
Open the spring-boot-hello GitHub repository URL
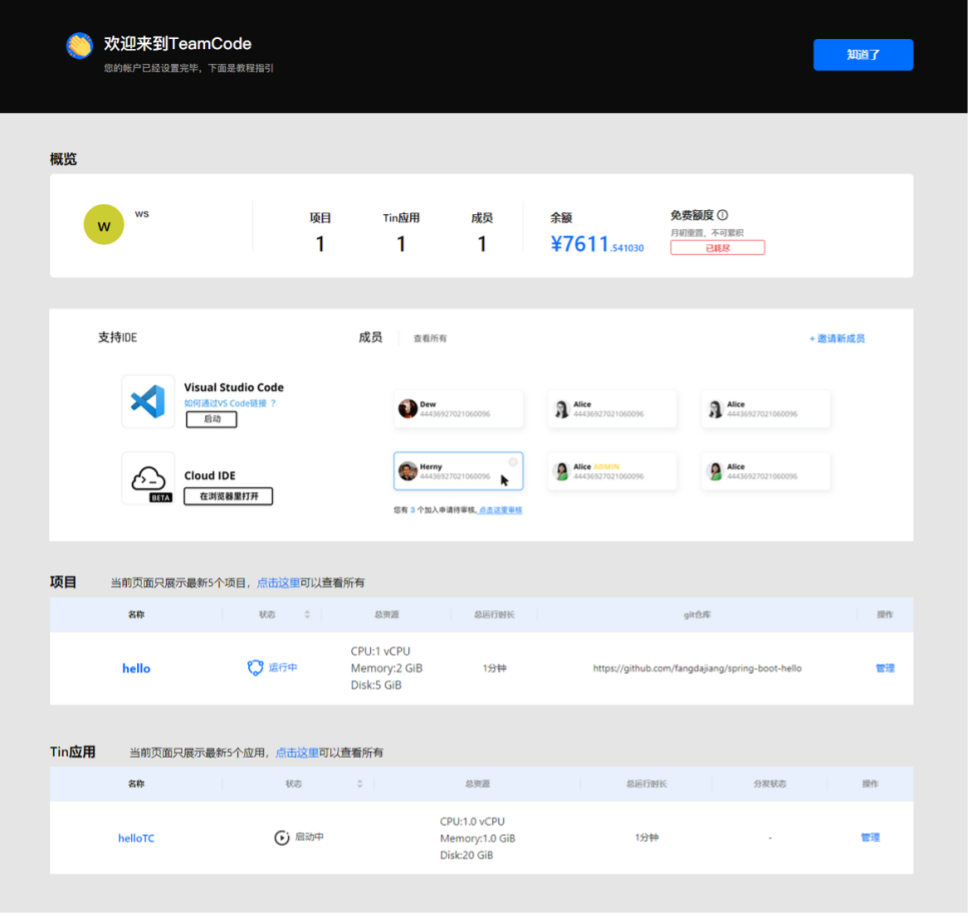click(699, 670)
